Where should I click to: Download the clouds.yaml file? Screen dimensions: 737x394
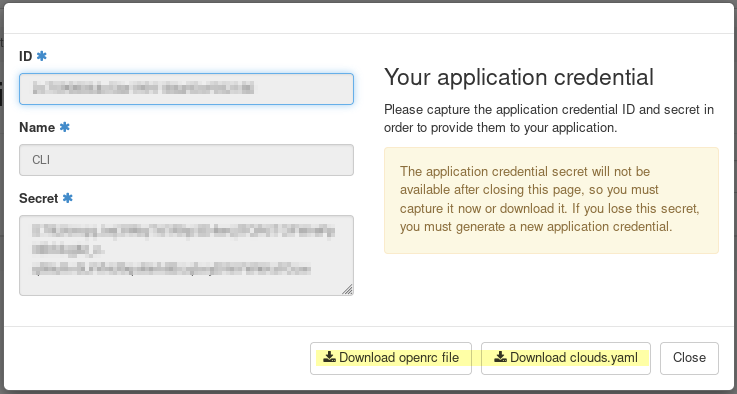tap(565, 358)
